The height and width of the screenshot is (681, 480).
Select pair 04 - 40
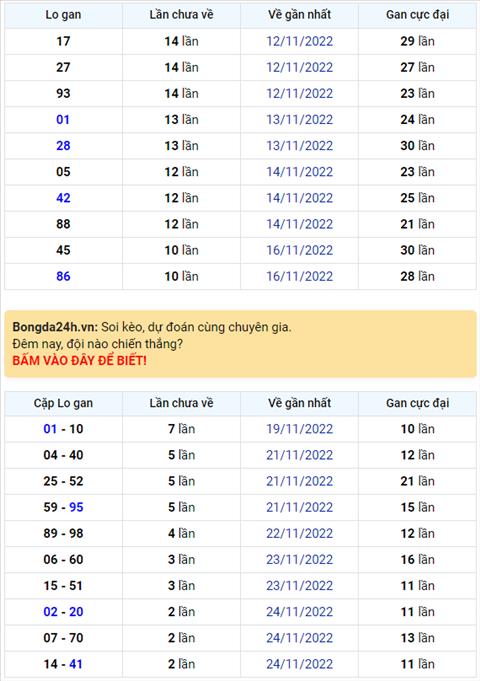[63, 455]
